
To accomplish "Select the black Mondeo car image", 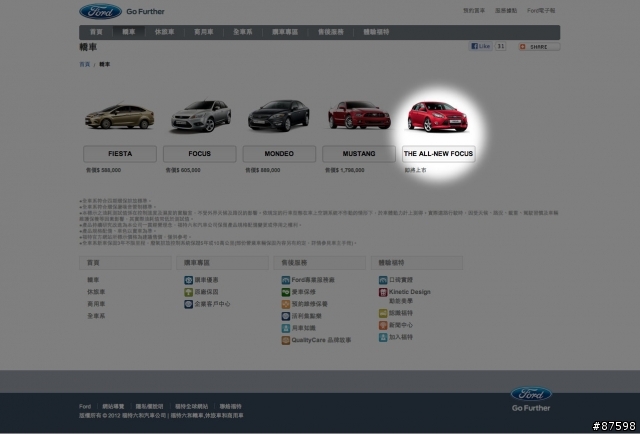I will [x=279, y=116].
